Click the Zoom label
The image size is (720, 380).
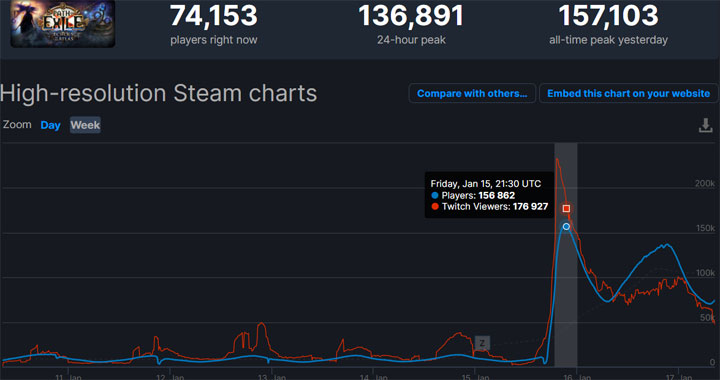(17, 124)
